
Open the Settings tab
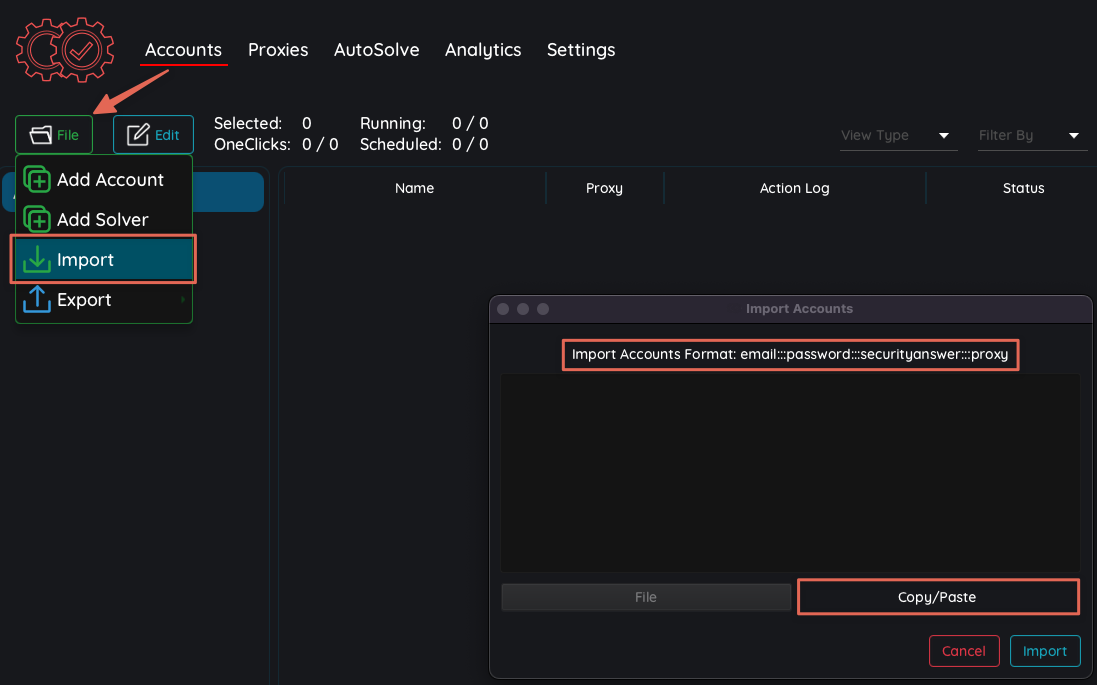click(581, 50)
